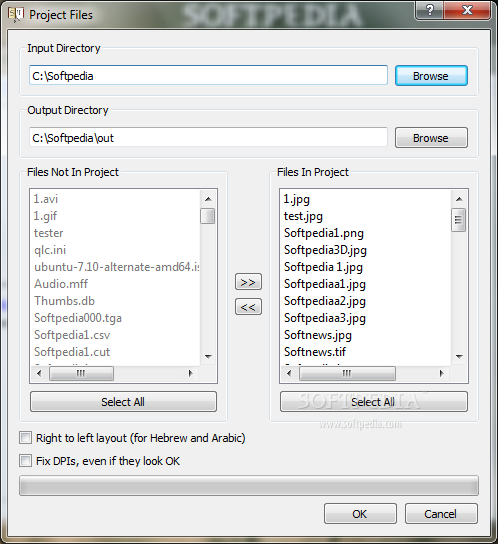
Task: Cancel the Project Files dialog
Action: click(441, 514)
